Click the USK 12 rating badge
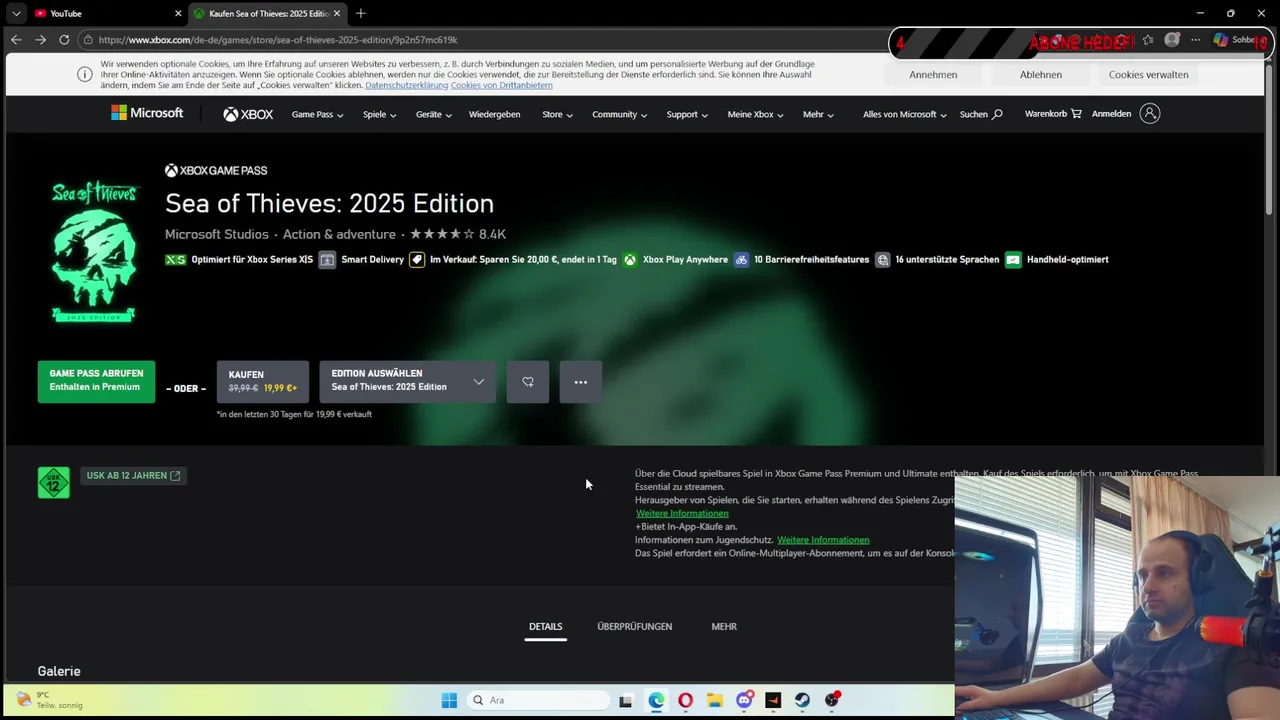The height and width of the screenshot is (720, 1280). coord(54,482)
